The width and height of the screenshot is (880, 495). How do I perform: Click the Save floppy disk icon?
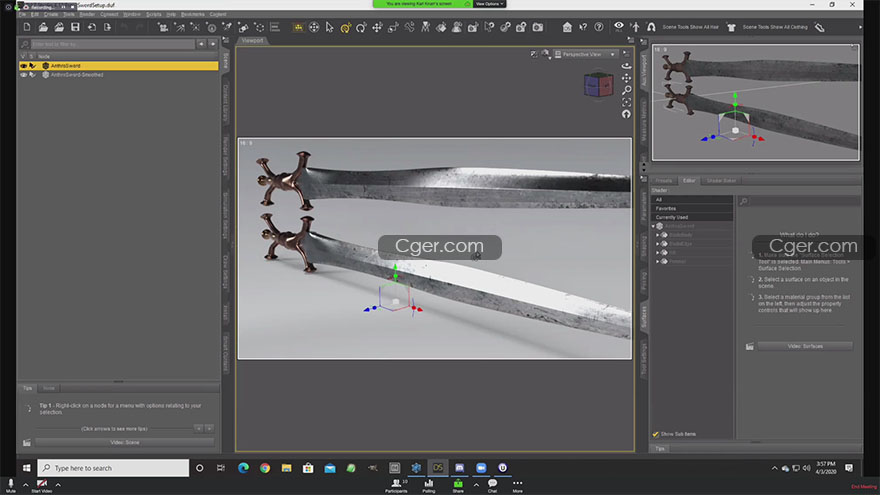click(x=75, y=27)
